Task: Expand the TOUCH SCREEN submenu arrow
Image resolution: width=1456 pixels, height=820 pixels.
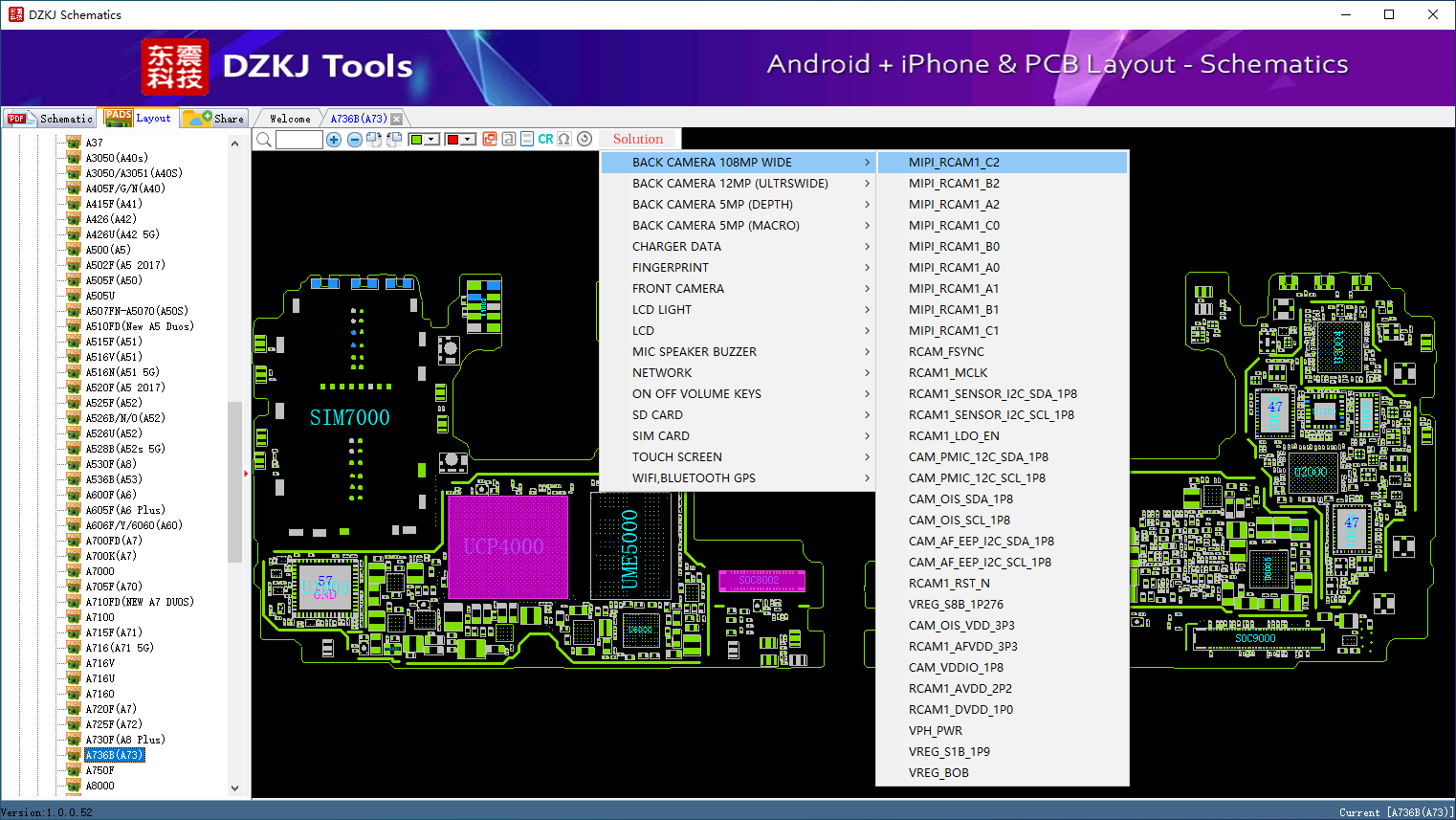Action: pyautogui.click(x=868, y=457)
